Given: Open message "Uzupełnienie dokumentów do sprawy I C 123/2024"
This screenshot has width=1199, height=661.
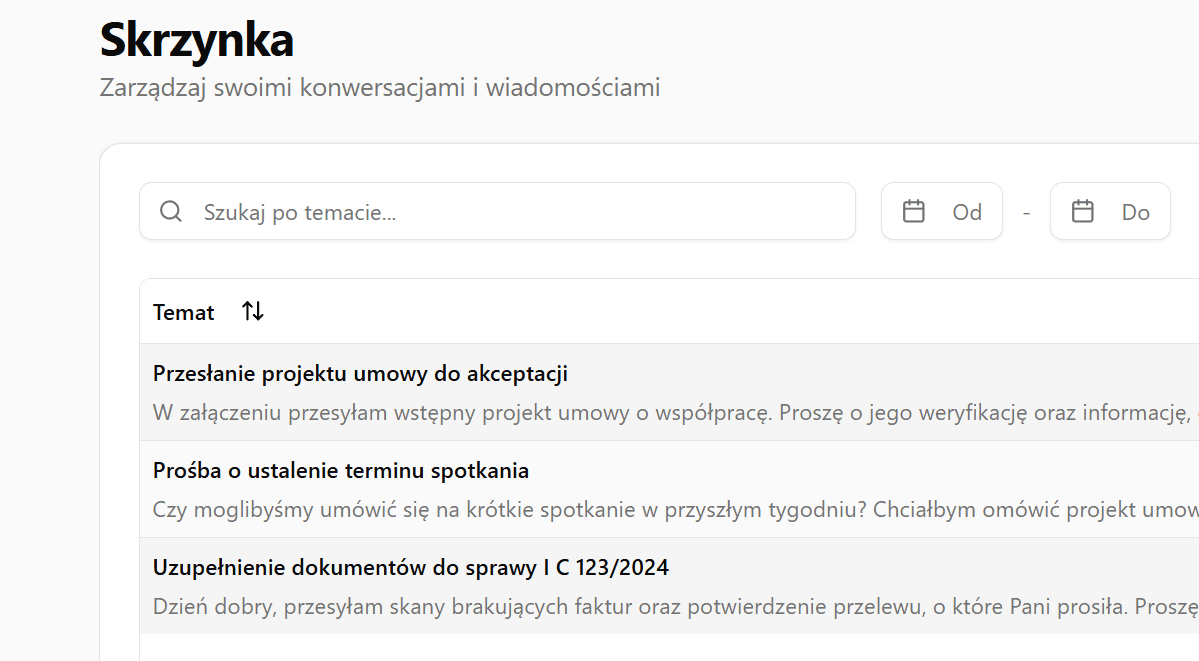Looking at the screenshot, I should [410, 567].
